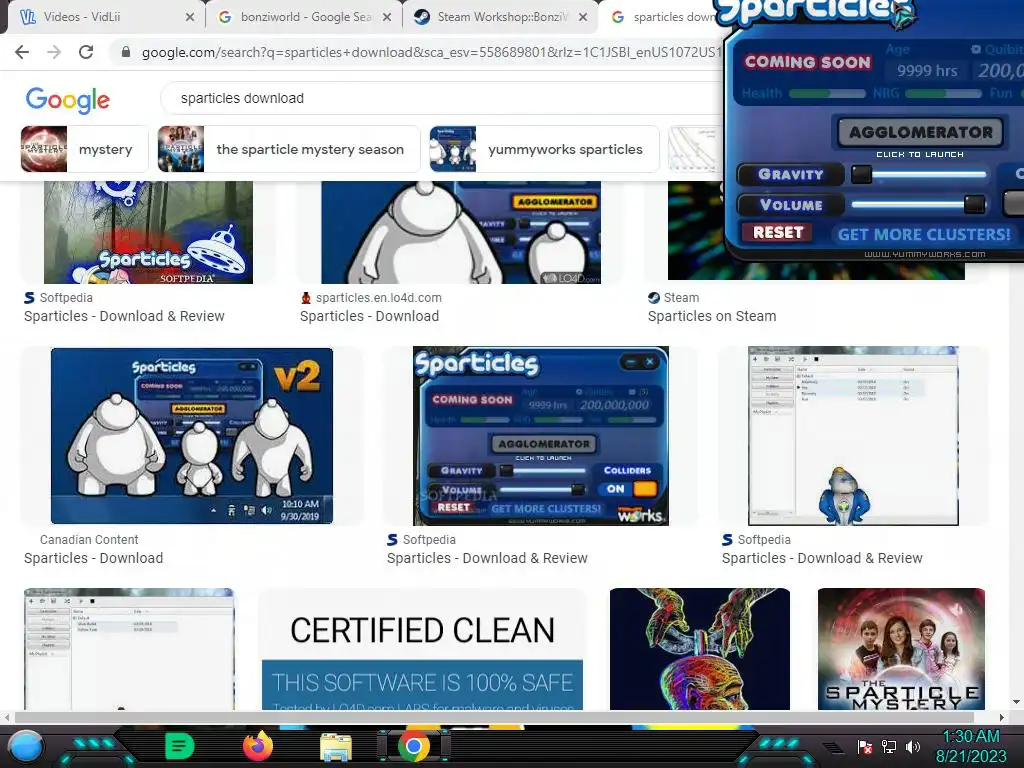Image resolution: width=1024 pixels, height=768 pixels.
Task: Switch to the Steam Workshop BonziWorld tab
Action: [498, 17]
